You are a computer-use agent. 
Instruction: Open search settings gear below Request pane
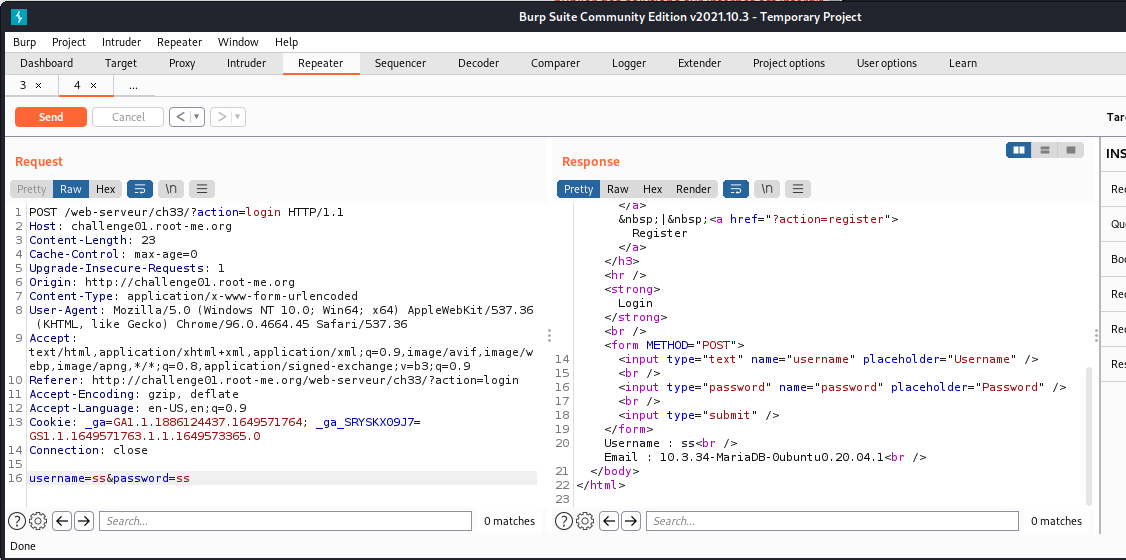(38, 521)
